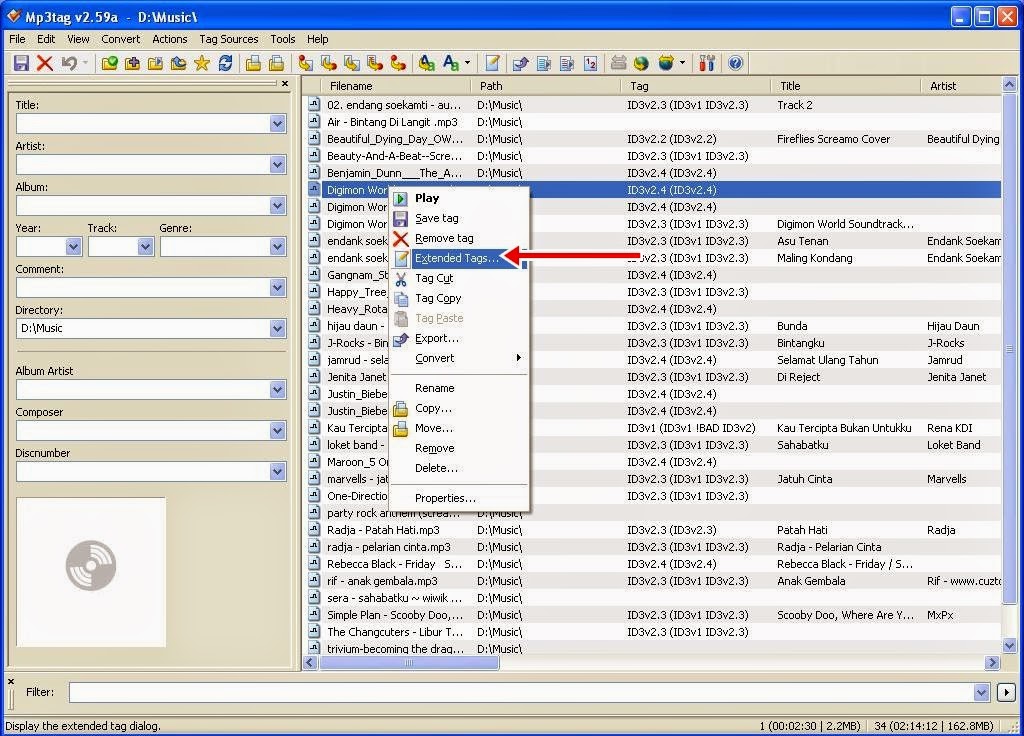Click the freedb drive toolbar icon
Image resolution: width=1024 pixels, height=736 pixels.
click(x=618, y=63)
